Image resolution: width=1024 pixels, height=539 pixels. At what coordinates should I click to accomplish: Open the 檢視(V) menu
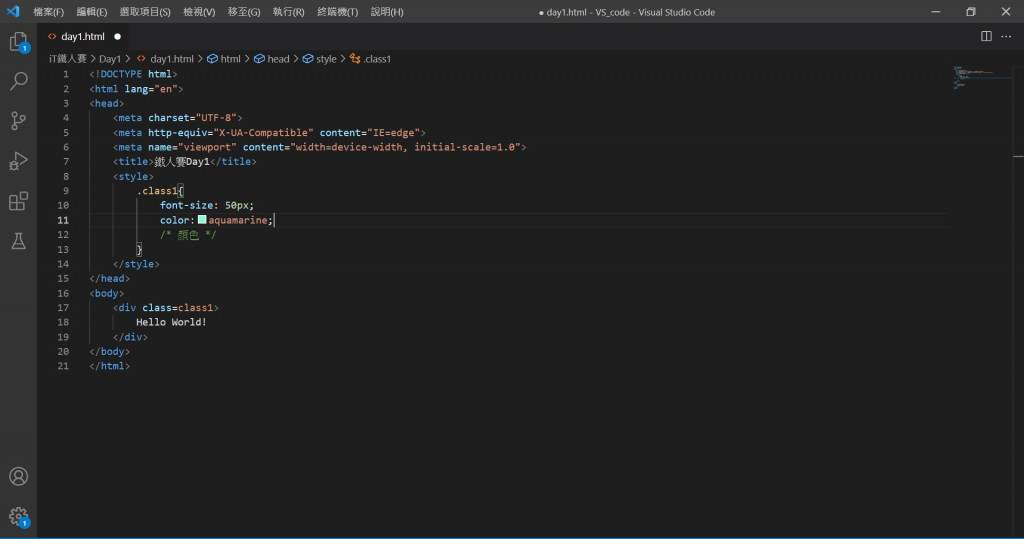(199, 12)
